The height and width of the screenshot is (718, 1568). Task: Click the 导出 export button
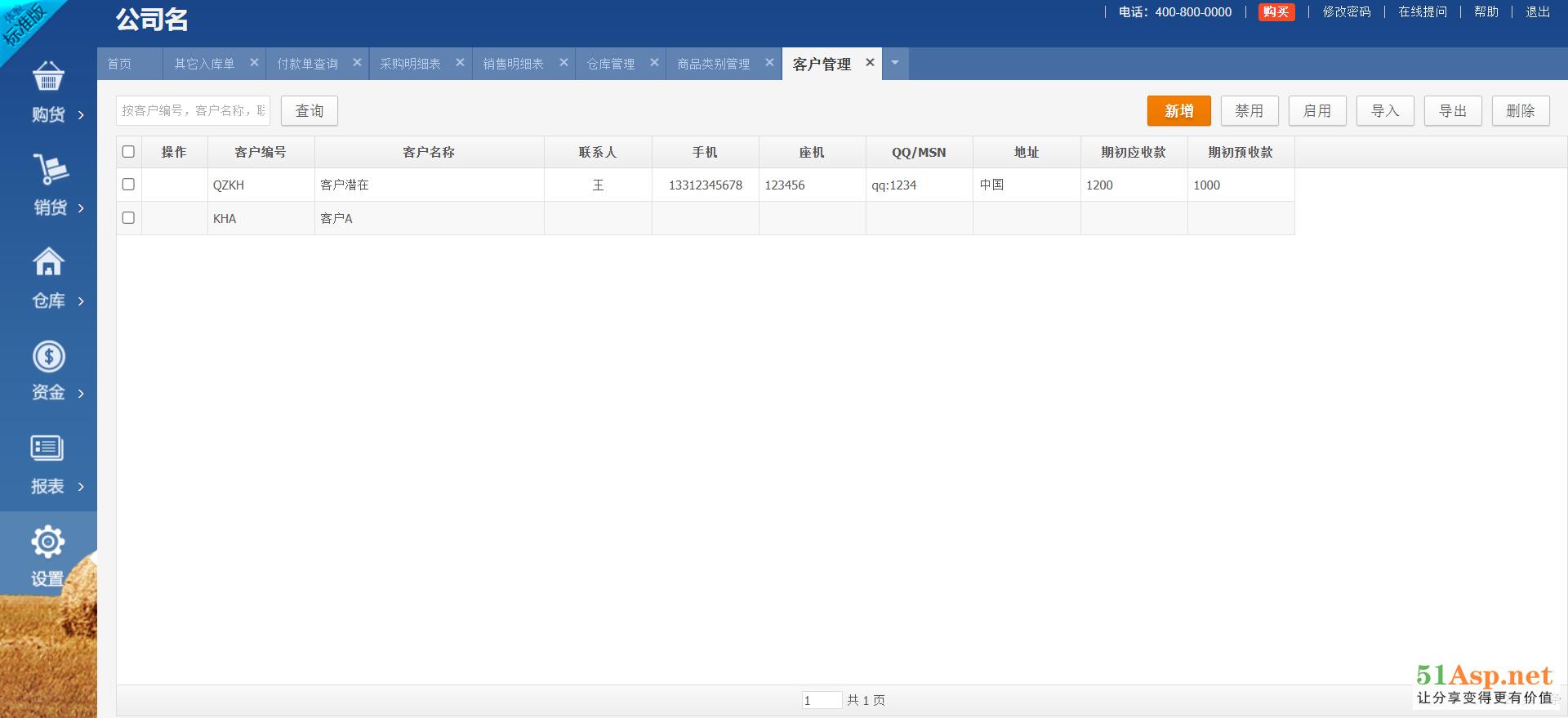click(x=1452, y=111)
